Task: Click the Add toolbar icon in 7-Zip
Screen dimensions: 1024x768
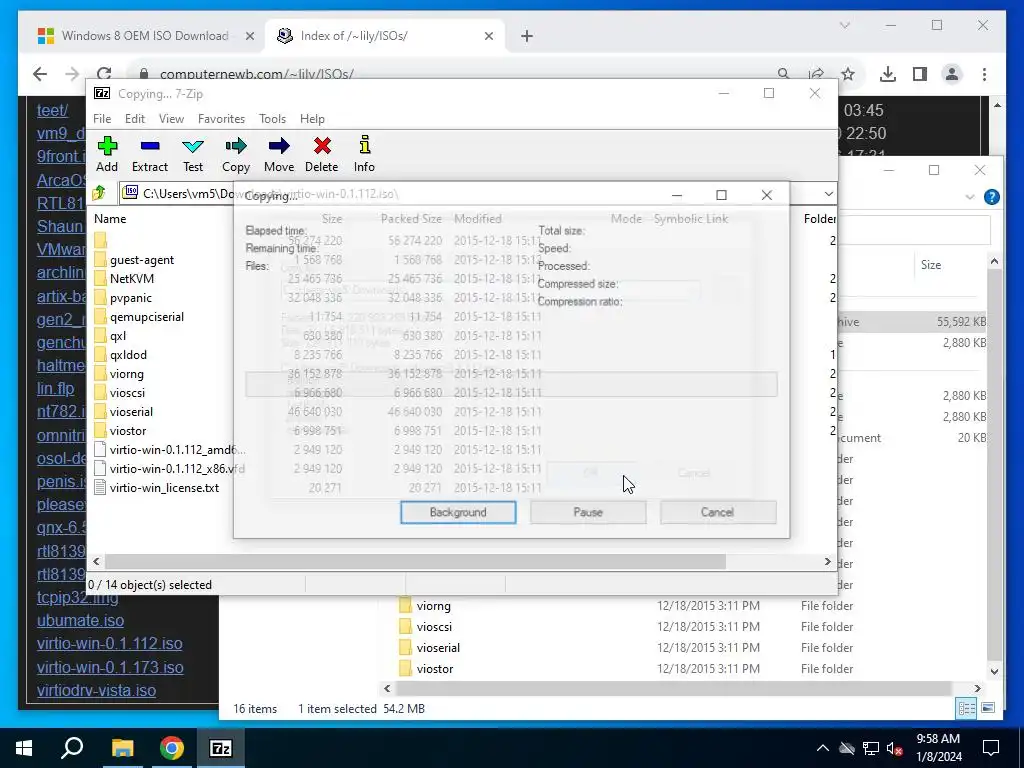Action: [107, 154]
